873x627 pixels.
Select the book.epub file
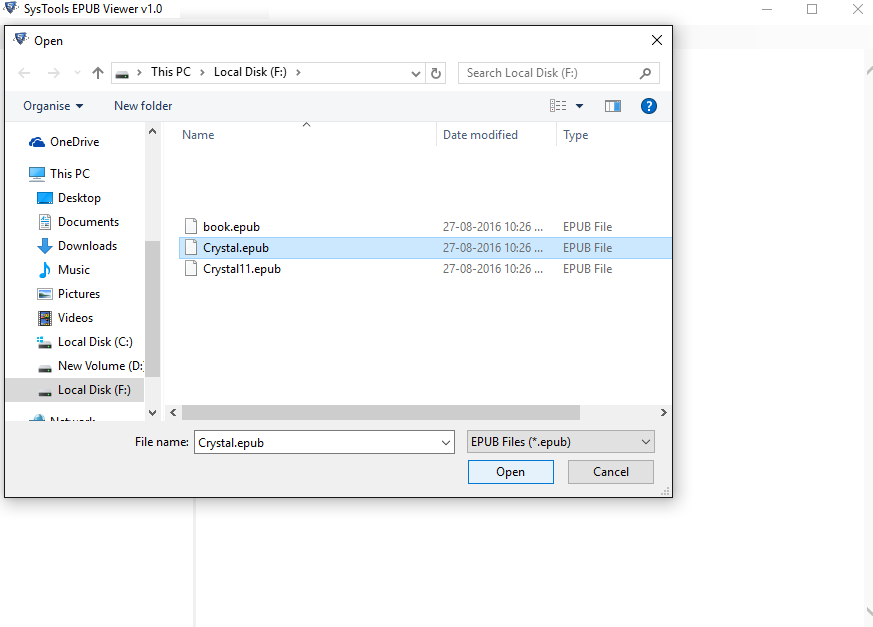(x=425, y=227)
